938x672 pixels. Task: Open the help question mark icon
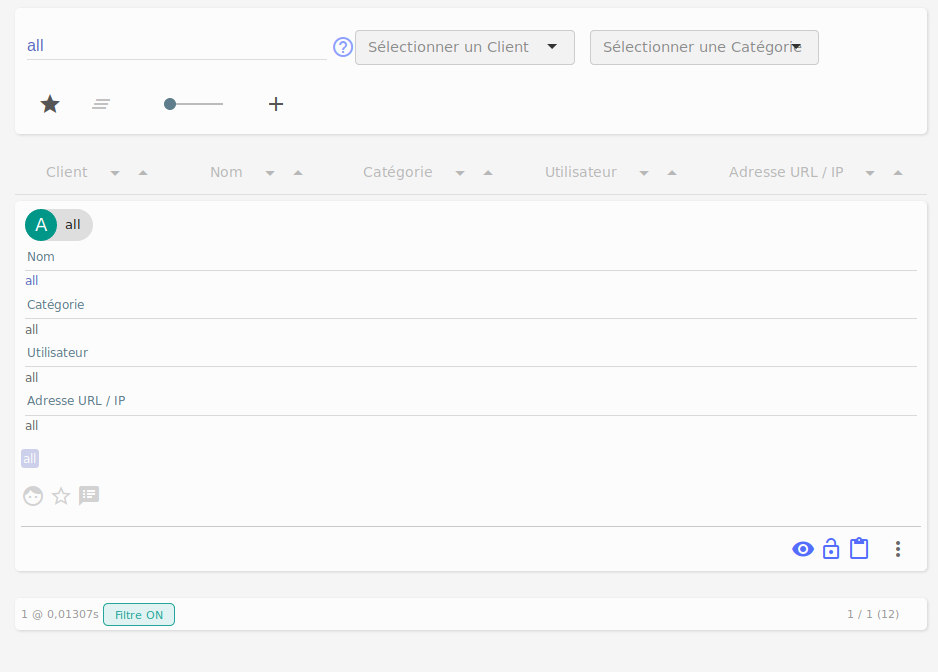[342, 47]
